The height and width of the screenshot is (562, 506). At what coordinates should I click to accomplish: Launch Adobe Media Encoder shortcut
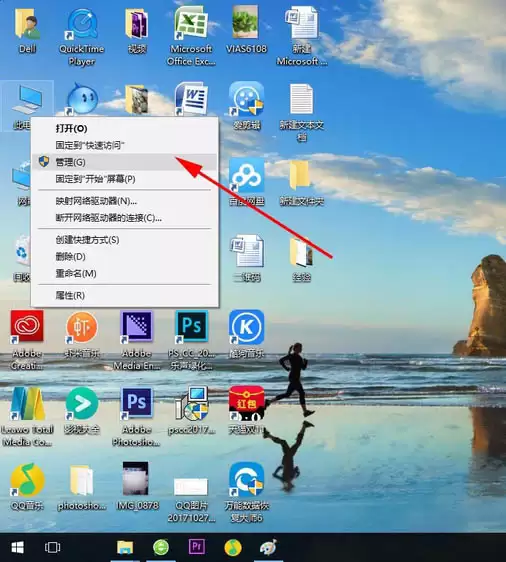click(x=137, y=326)
